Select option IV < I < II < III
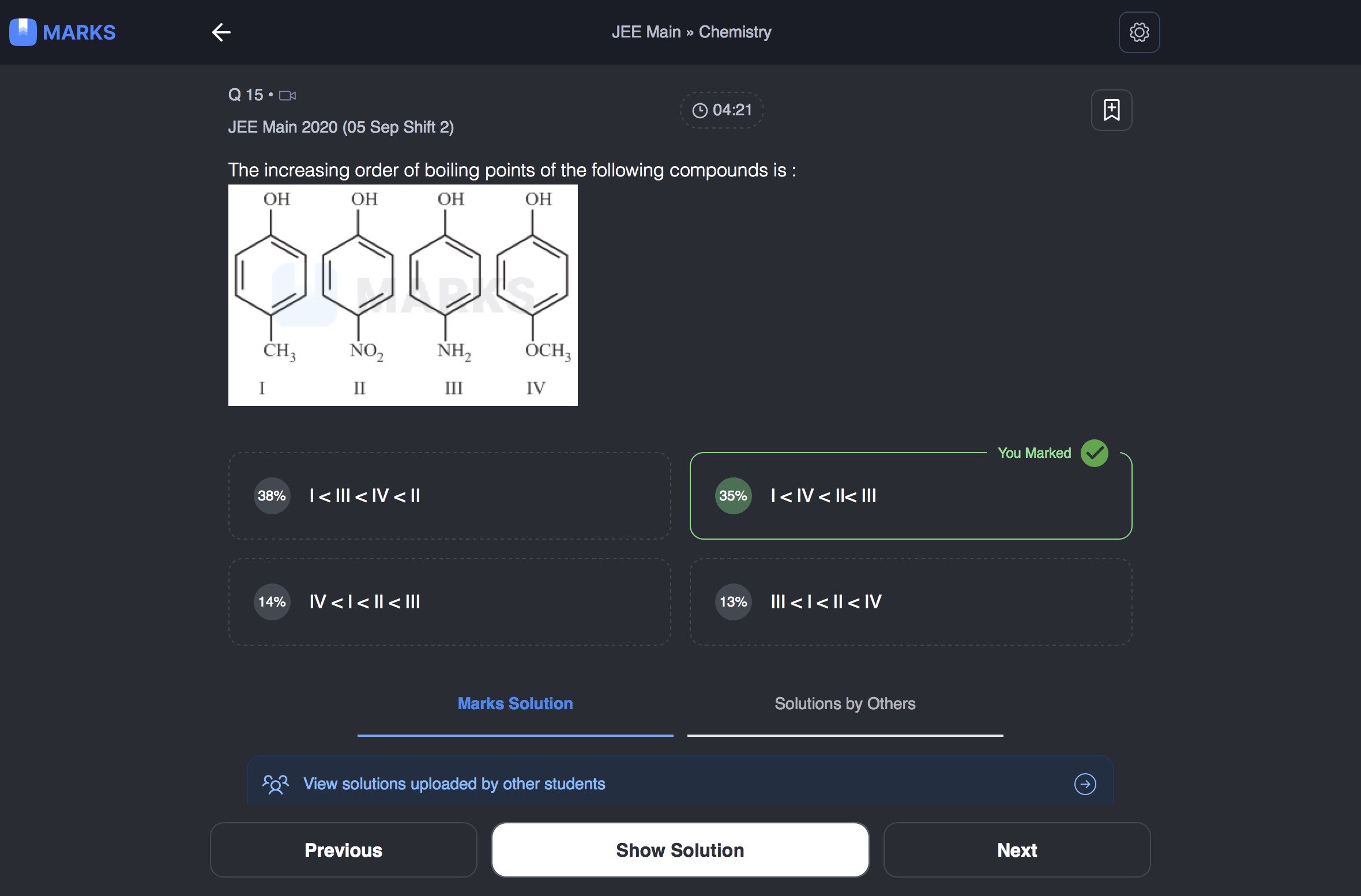 coord(449,602)
